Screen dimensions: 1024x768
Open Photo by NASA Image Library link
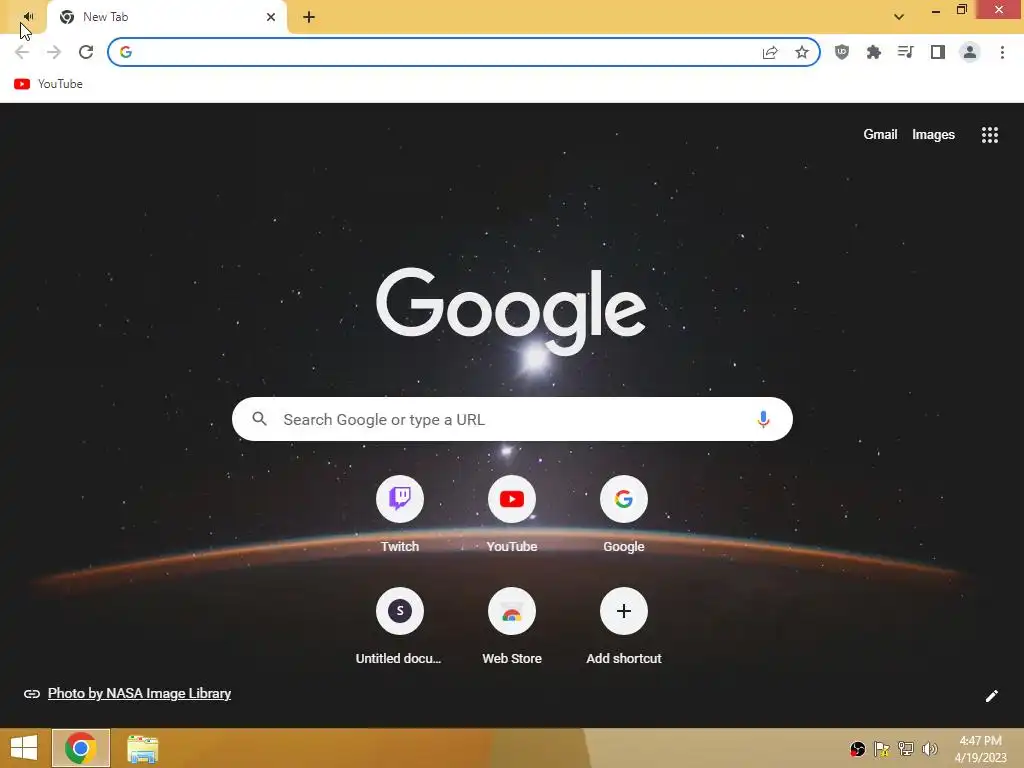pyautogui.click(x=139, y=694)
